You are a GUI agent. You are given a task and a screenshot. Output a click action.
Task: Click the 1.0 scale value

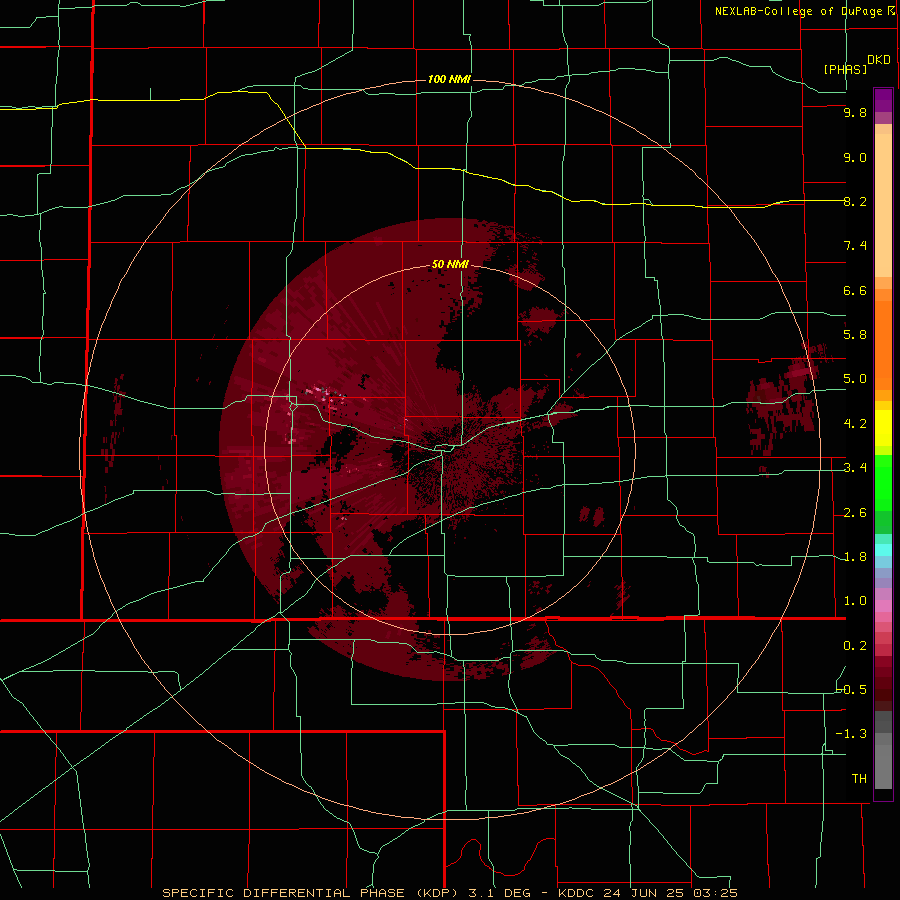(x=855, y=601)
